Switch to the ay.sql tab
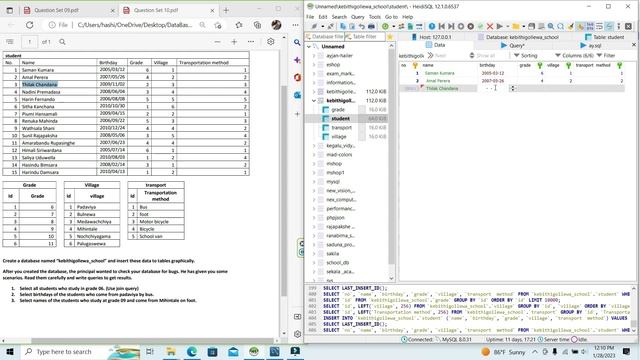The image size is (640, 360). pyautogui.click(x=591, y=45)
